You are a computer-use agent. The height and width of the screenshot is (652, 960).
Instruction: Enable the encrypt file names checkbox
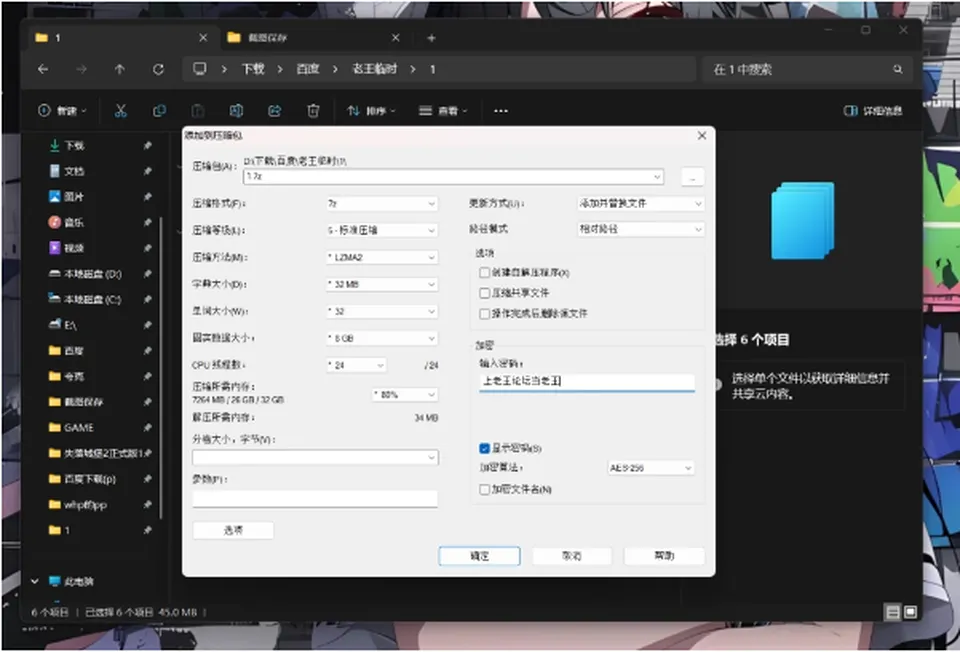coord(484,489)
